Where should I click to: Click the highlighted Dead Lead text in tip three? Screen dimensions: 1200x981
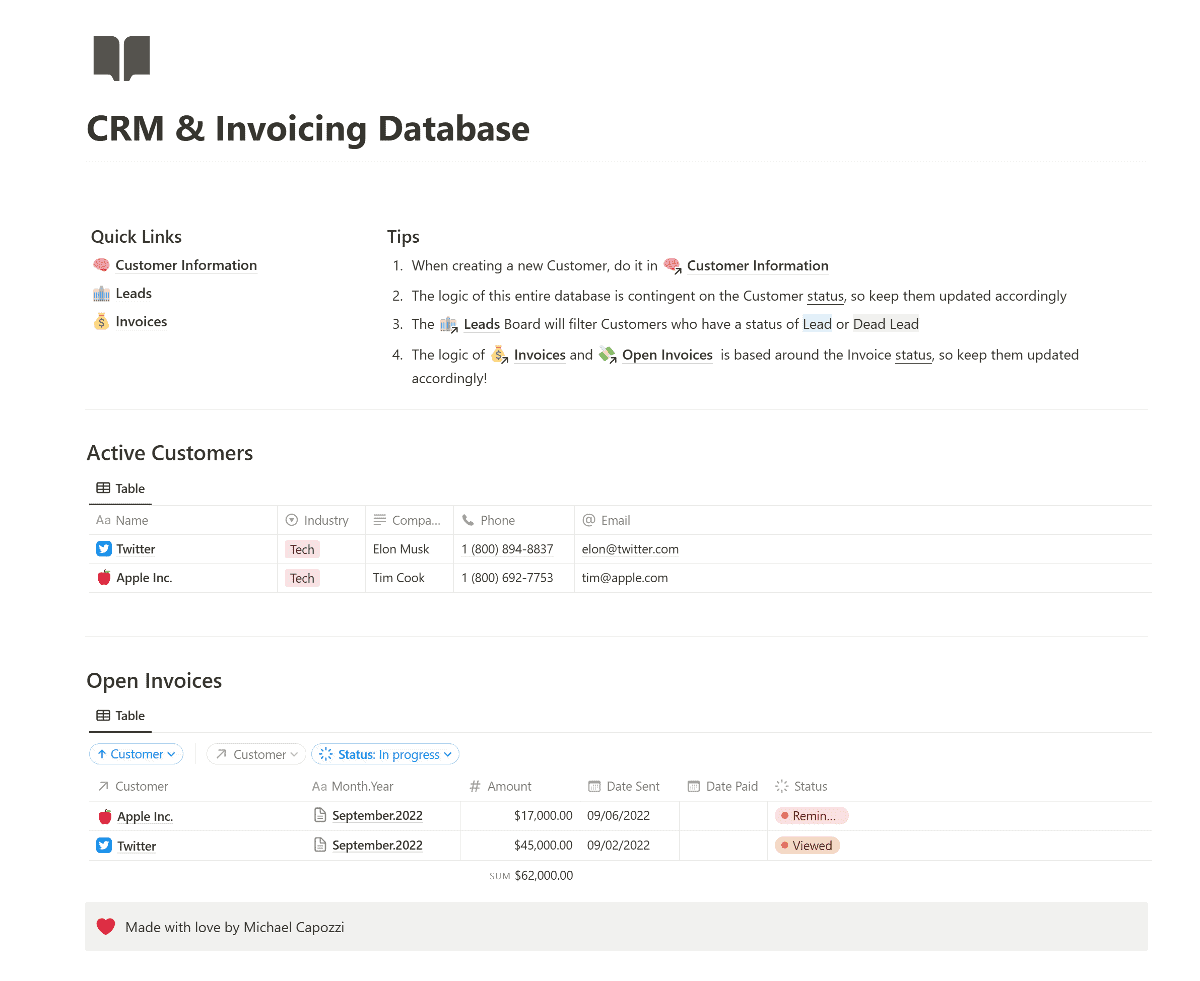[x=886, y=324]
